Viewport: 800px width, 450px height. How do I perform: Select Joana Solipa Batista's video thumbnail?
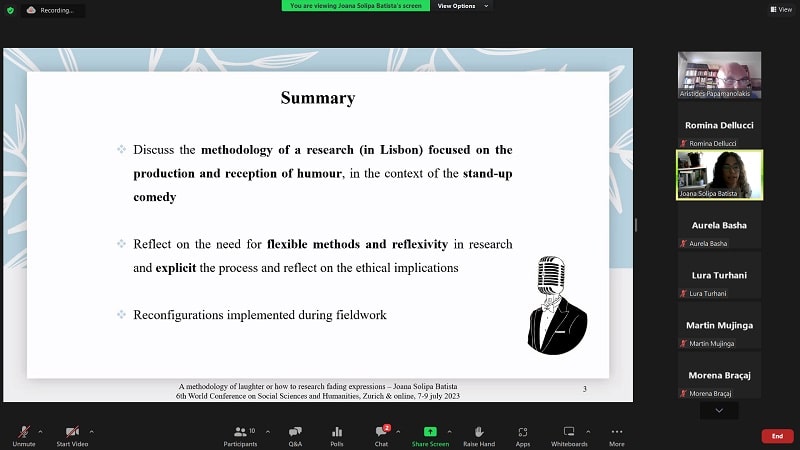pyautogui.click(x=719, y=174)
